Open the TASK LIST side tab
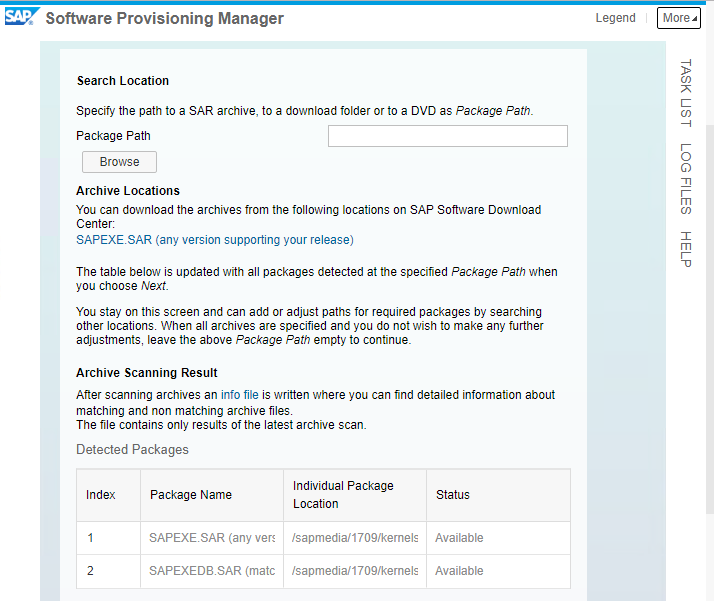The width and height of the screenshot is (714, 601). tap(686, 93)
